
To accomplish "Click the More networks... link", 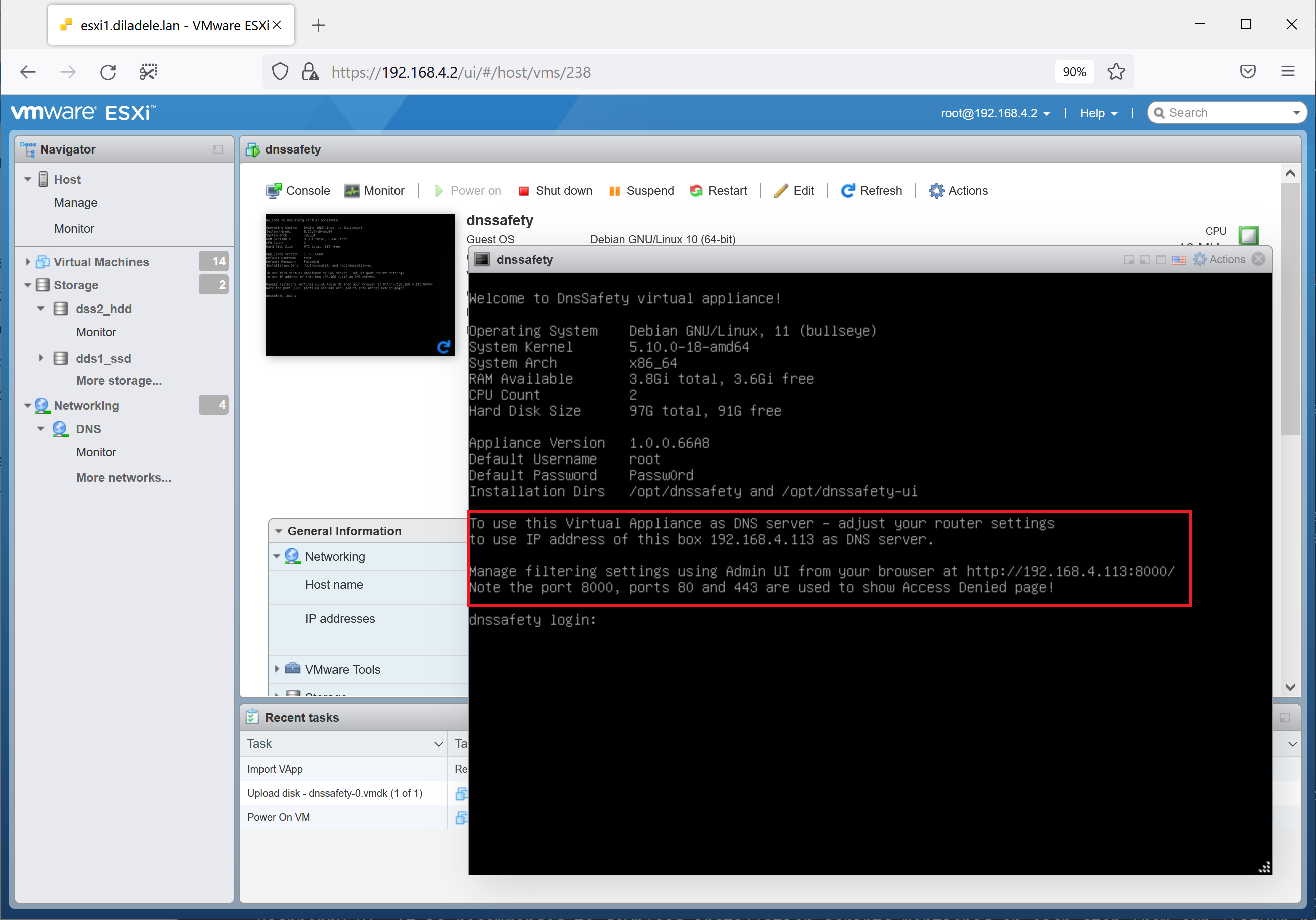I will click(123, 478).
